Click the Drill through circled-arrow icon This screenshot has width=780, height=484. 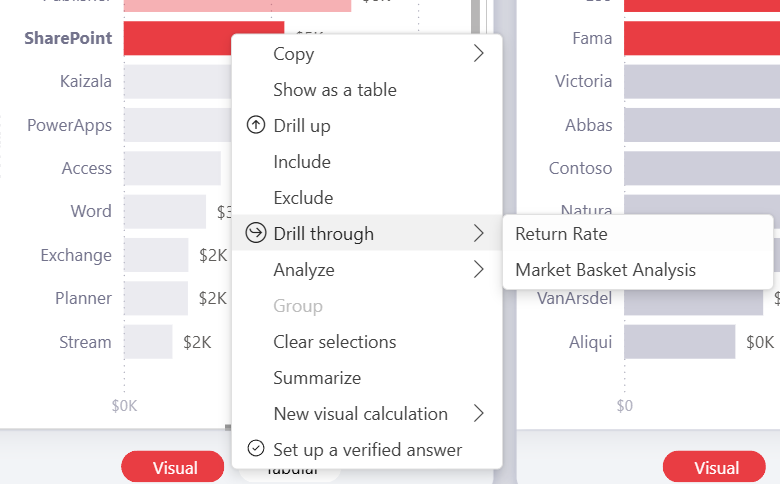(x=256, y=233)
